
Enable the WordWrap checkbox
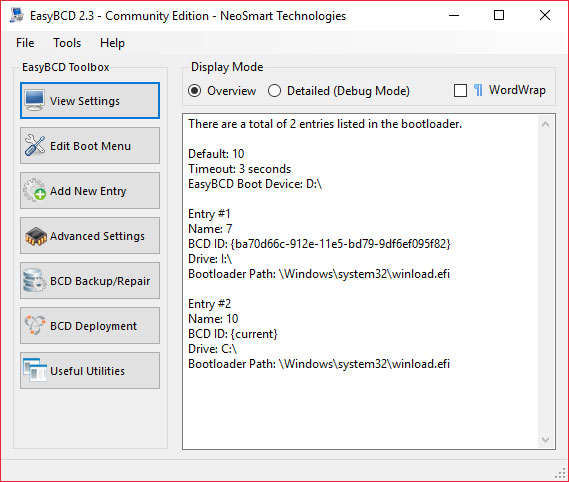[460, 90]
